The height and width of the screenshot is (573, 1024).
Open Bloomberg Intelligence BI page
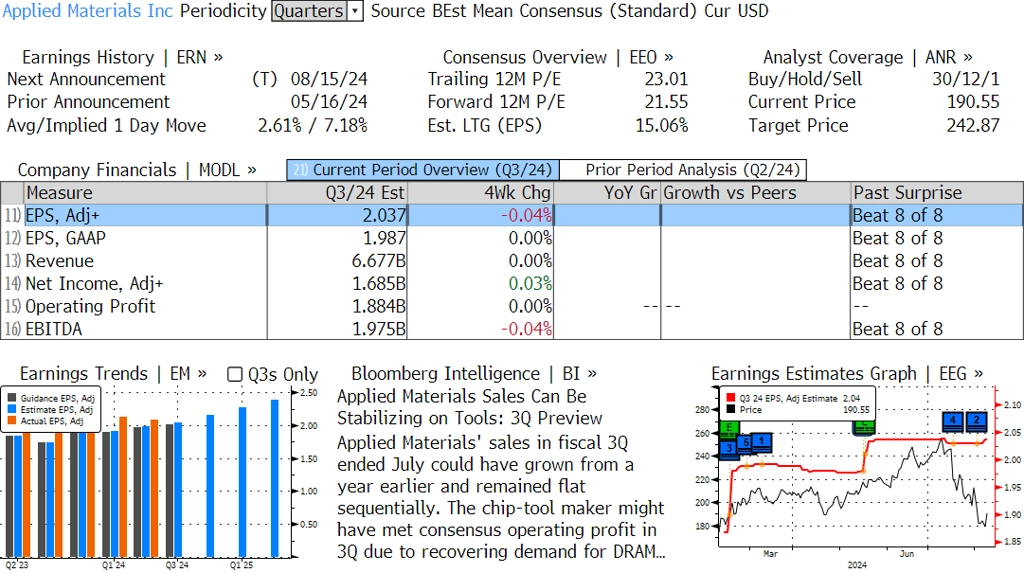[x=474, y=374]
